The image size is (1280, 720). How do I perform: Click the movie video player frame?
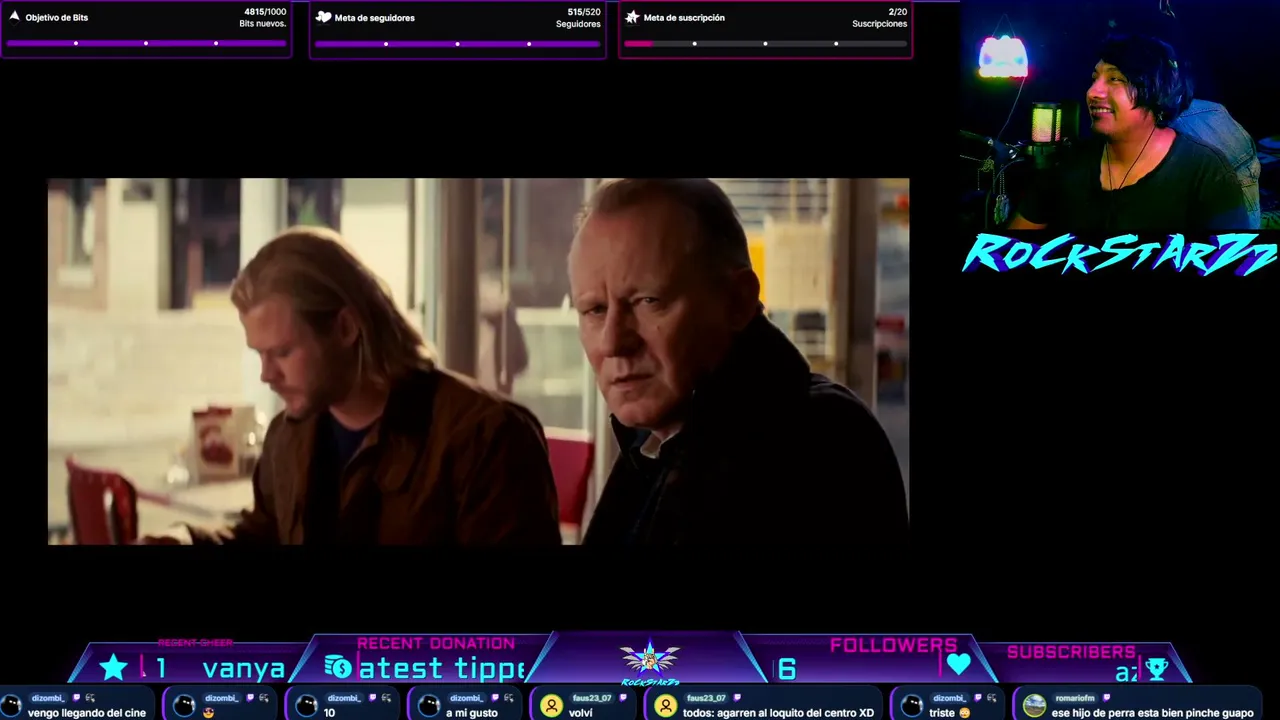click(x=478, y=361)
